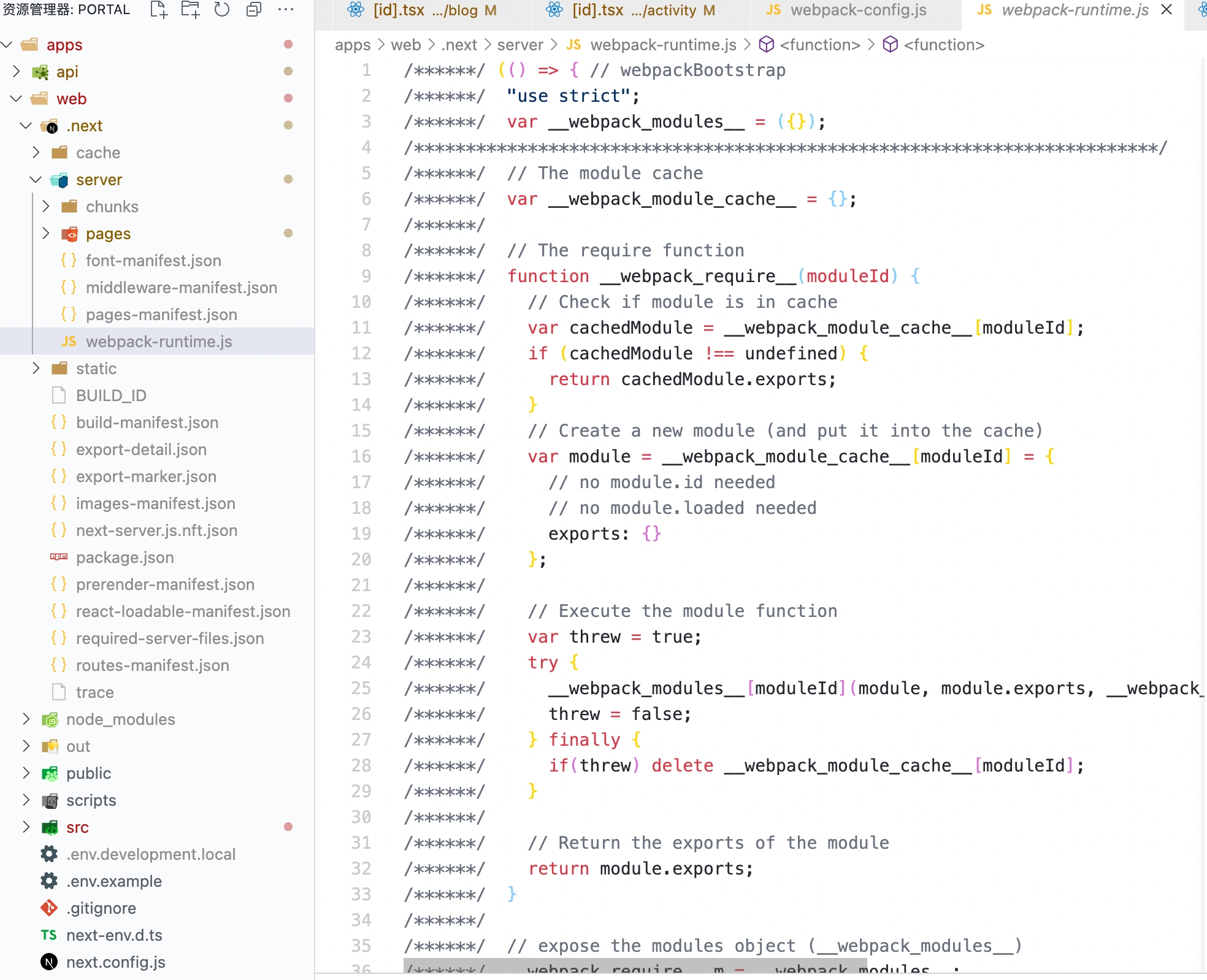Click the server breadcrumb segment
Viewport: 1207px width, 980px height.
click(520, 45)
